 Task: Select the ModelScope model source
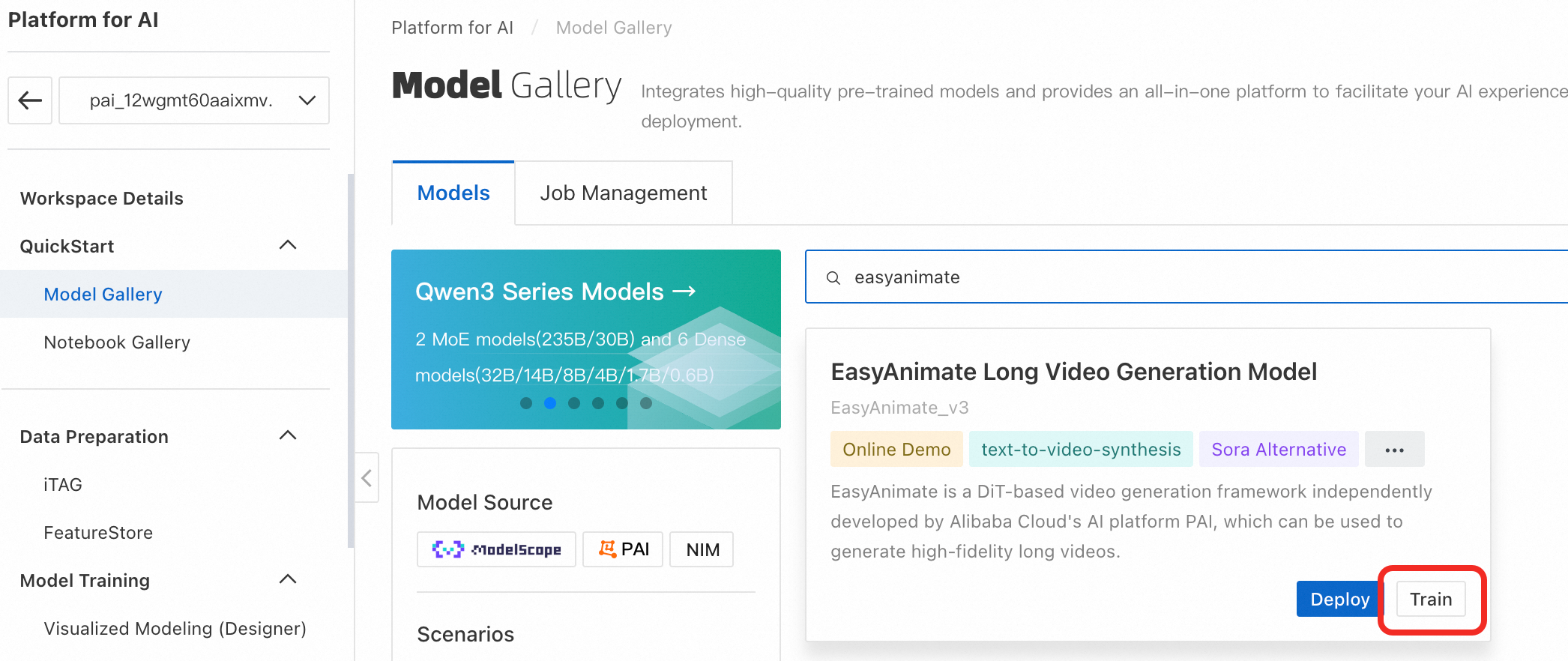pos(496,549)
